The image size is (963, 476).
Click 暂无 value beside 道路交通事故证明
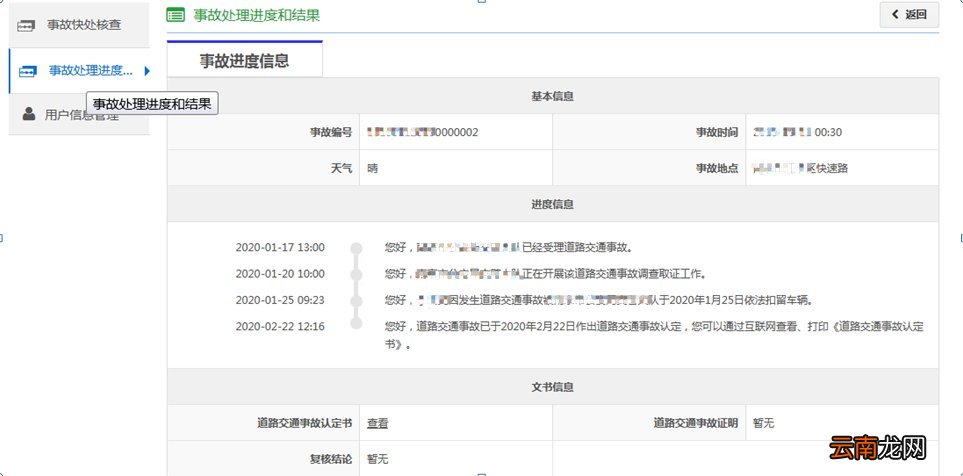(763, 423)
